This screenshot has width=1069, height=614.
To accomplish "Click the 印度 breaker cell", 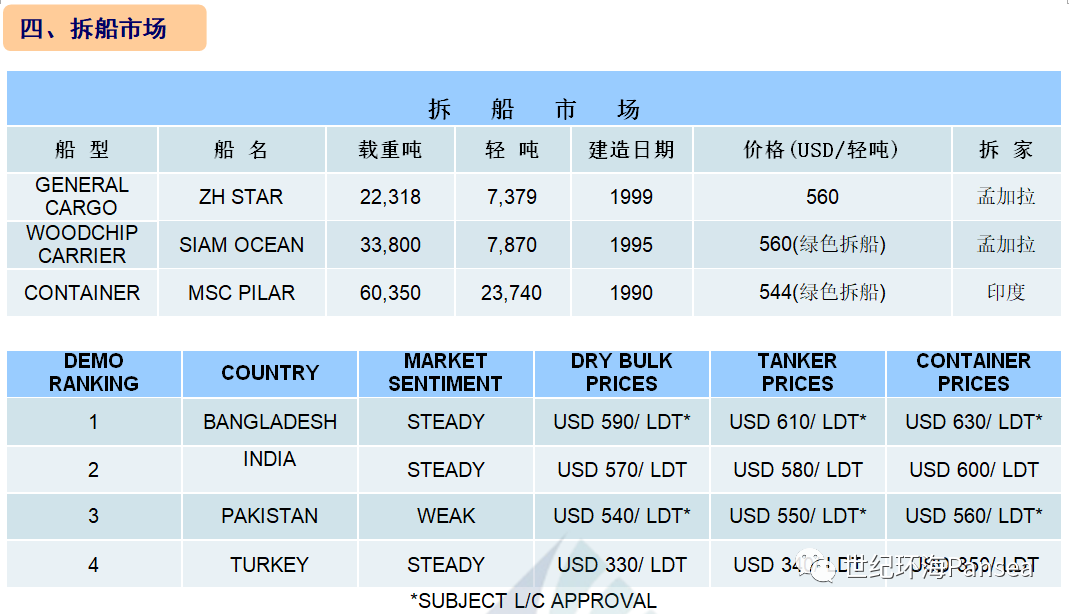I will [1006, 293].
